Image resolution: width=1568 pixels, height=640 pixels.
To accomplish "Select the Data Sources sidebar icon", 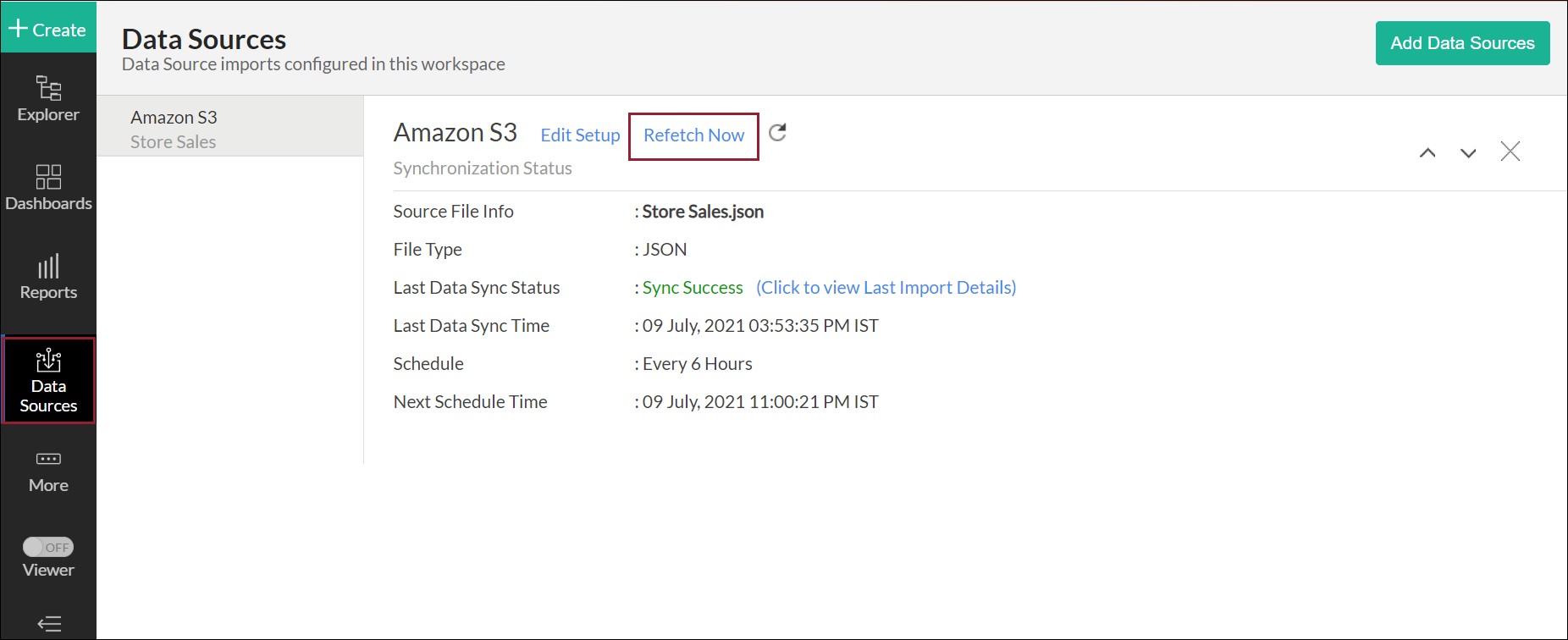I will click(48, 380).
